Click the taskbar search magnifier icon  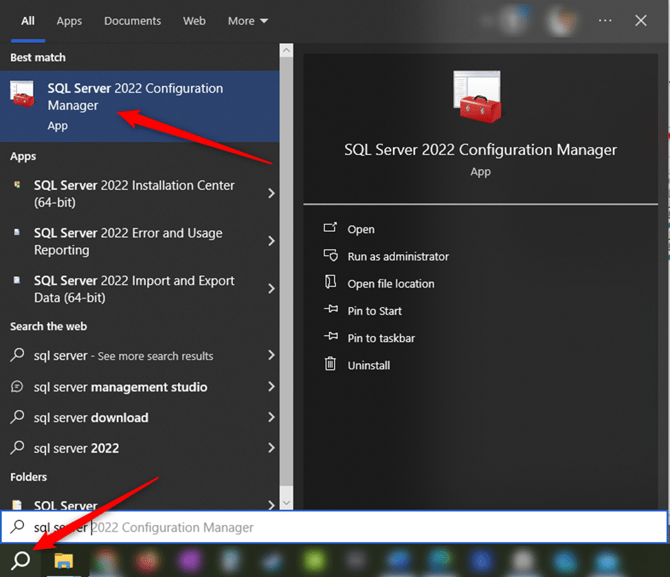21,559
